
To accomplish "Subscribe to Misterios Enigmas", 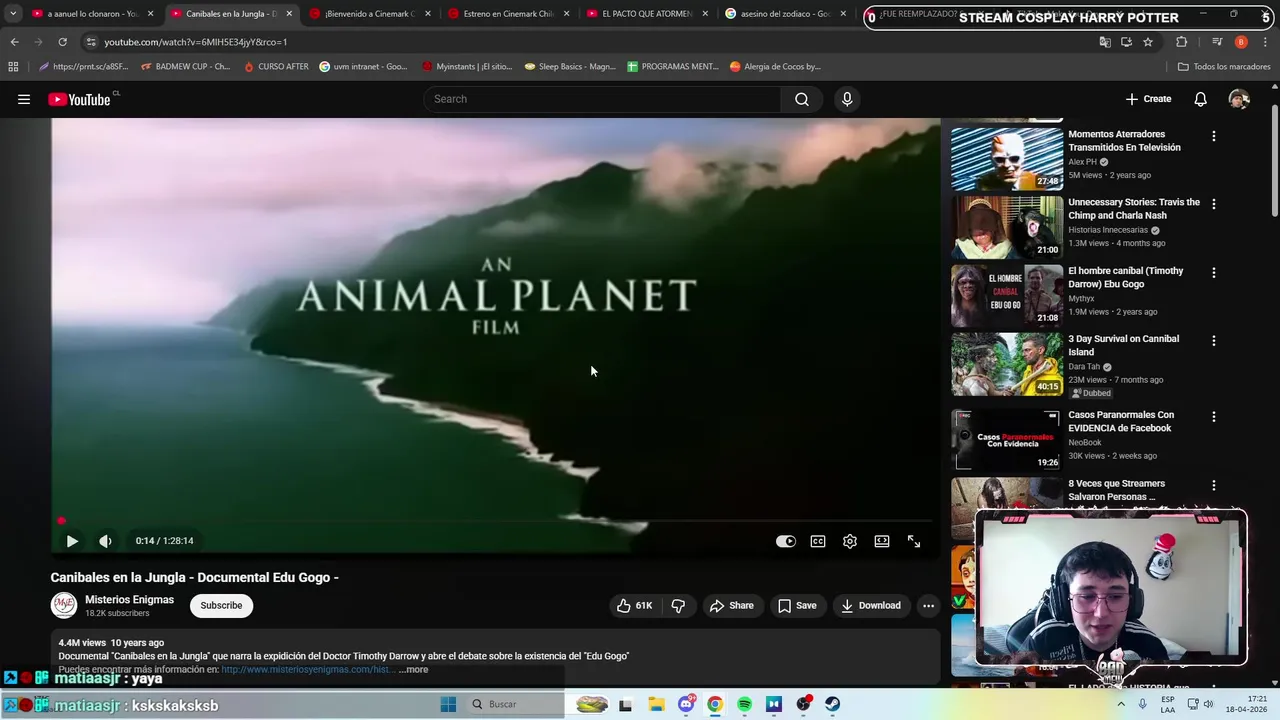I will 221,605.
